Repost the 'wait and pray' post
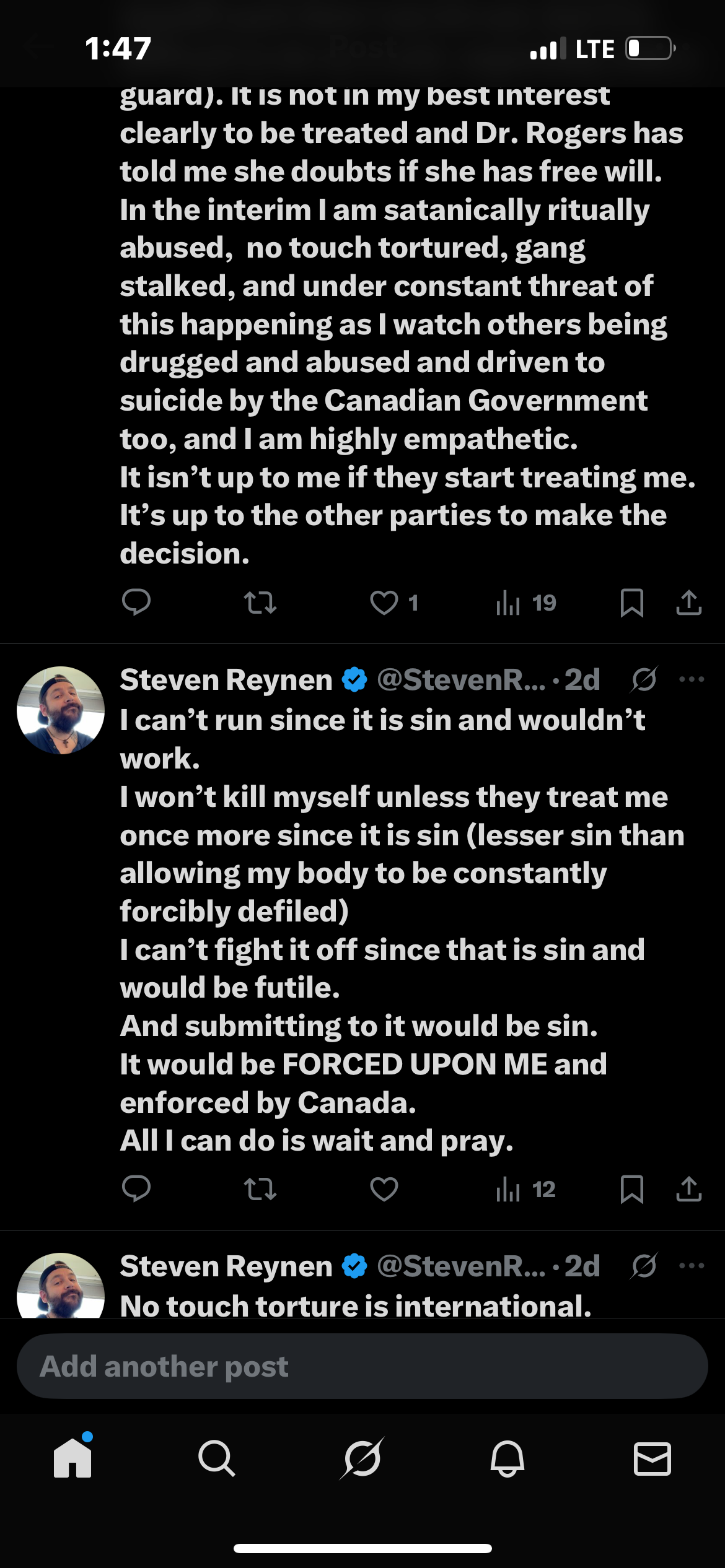Screen dimensions: 725x1568 pos(260,1188)
